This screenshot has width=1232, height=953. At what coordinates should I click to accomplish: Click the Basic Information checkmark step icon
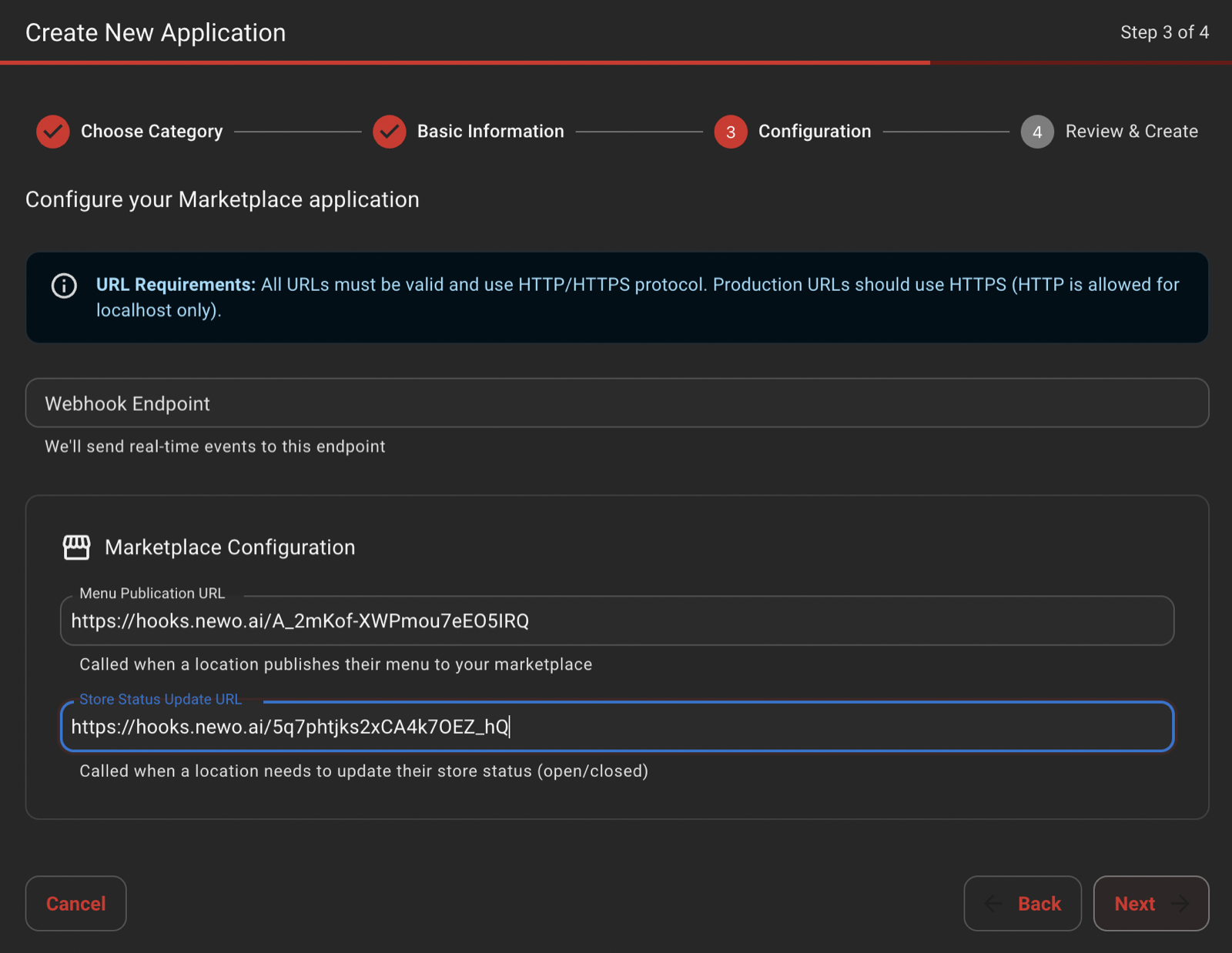click(x=390, y=132)
